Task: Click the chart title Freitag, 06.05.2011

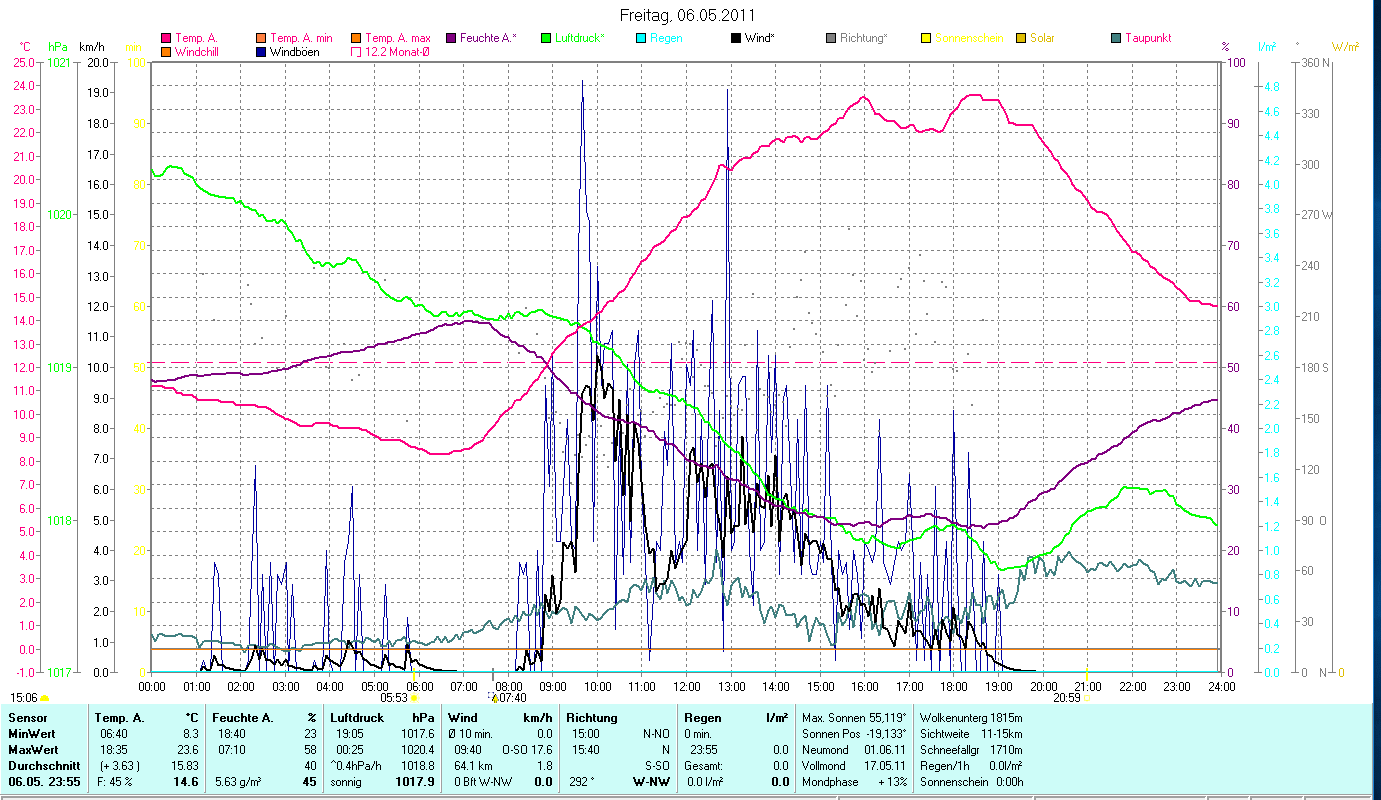Action: 689,15
